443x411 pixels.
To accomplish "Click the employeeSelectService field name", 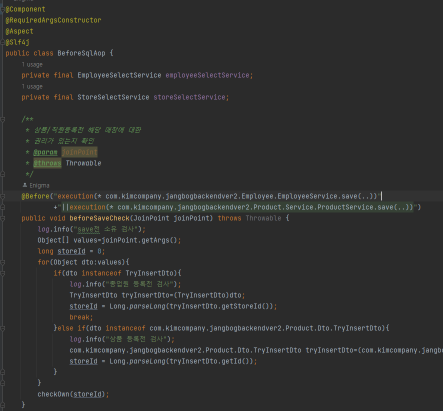I will point(207,75).
